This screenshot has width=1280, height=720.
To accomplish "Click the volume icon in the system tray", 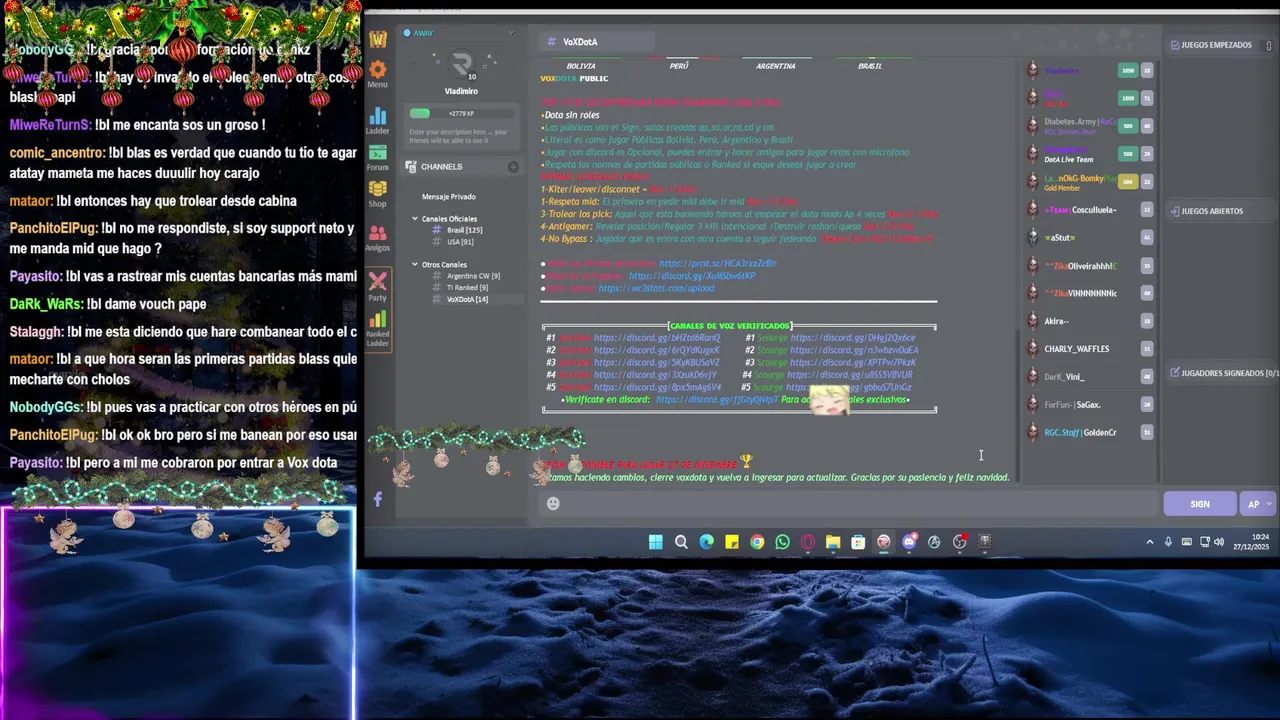I will click(x=1219, y=542).
